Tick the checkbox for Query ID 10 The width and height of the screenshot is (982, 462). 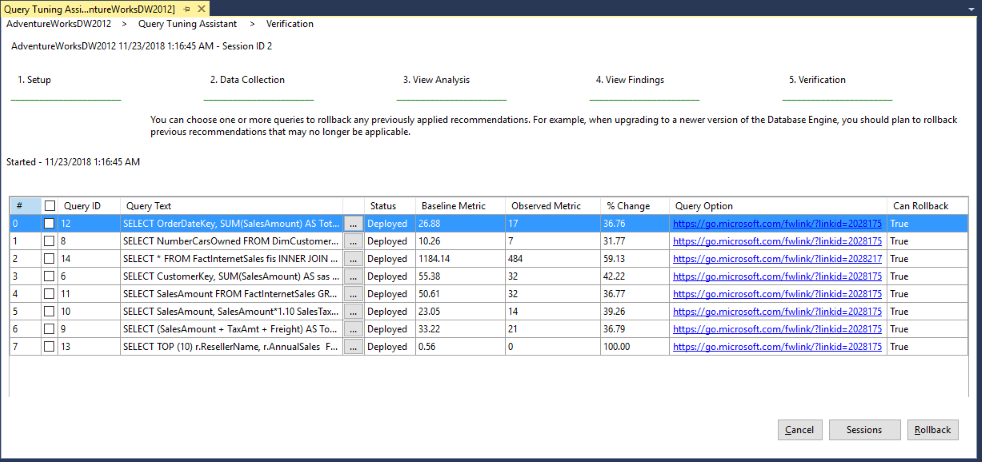tap(49, 312)
